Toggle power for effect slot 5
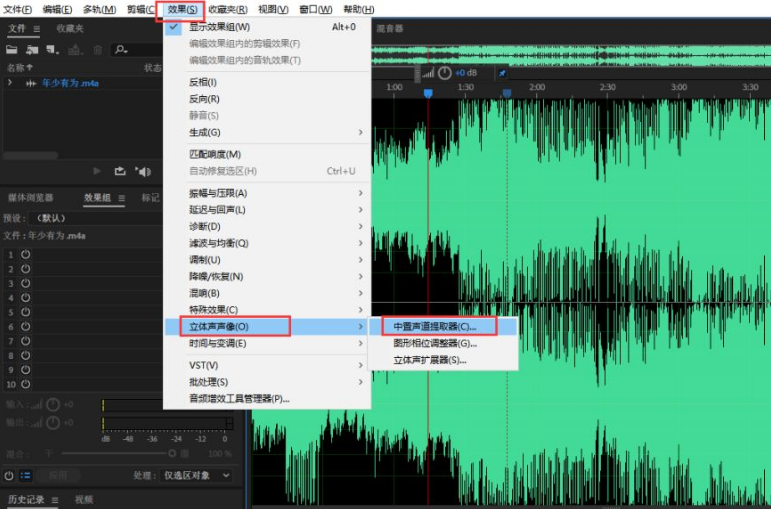 26,312
